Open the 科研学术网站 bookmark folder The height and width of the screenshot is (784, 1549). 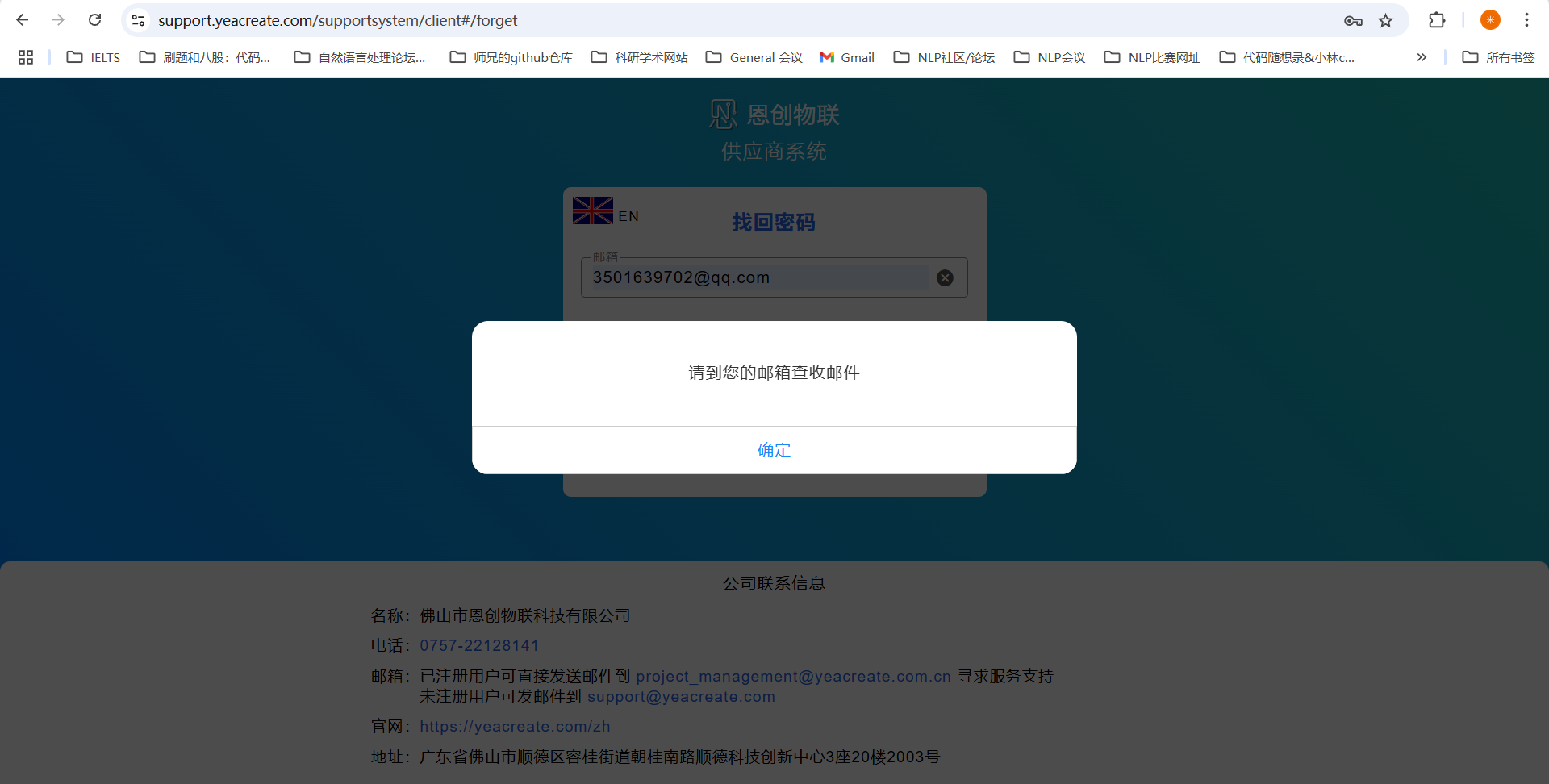point(640,57)
